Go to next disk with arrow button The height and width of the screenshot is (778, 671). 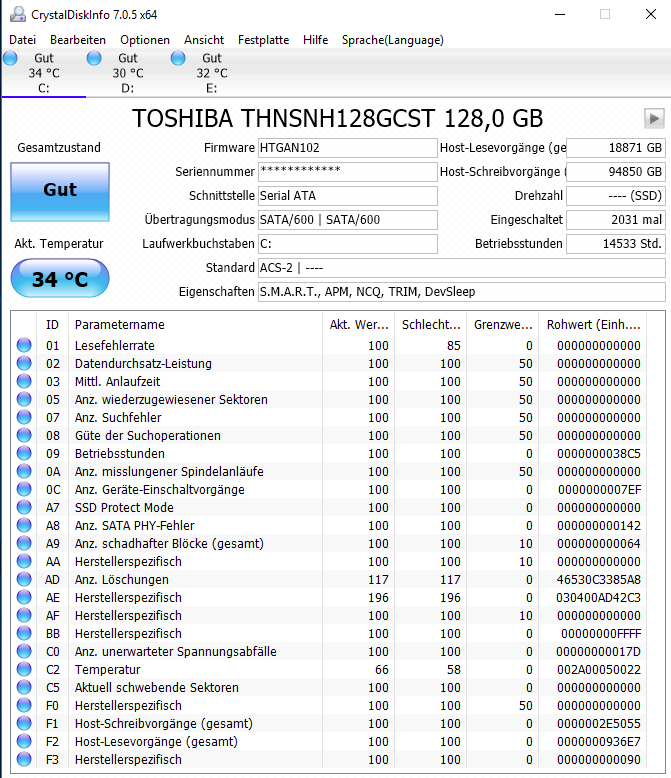654,119
